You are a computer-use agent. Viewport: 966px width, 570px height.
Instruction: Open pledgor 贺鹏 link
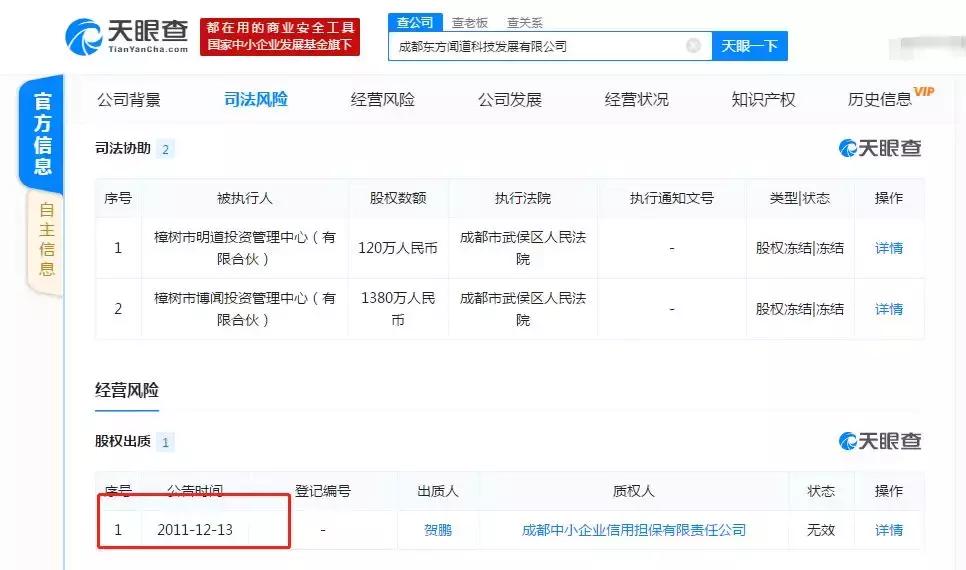[x=438, y=530]
